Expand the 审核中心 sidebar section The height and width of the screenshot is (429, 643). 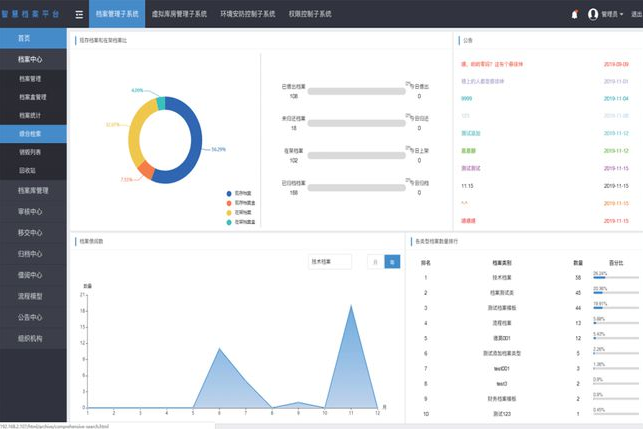[x=33, y=211]
